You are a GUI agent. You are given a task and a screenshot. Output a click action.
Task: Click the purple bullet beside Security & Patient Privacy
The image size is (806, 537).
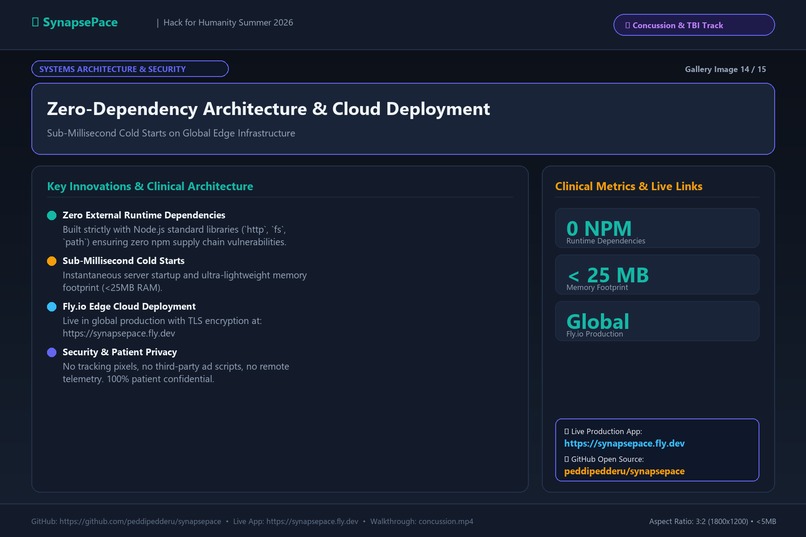point(51,353)
